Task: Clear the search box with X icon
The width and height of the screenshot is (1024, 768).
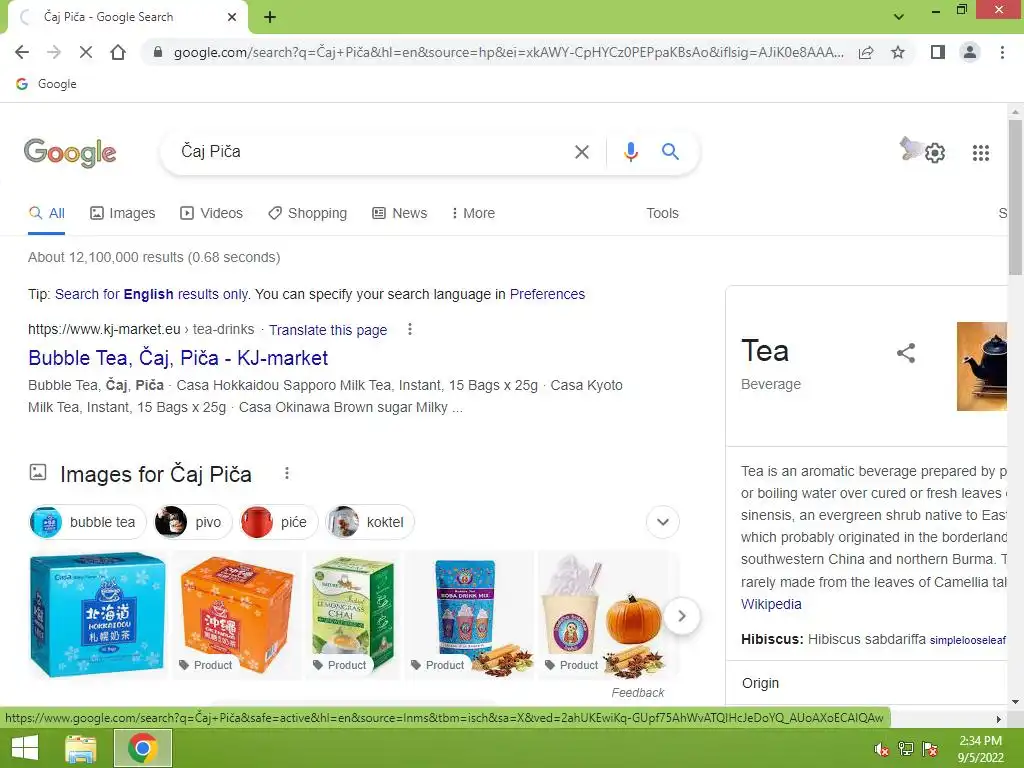Action: click(581, 152)
